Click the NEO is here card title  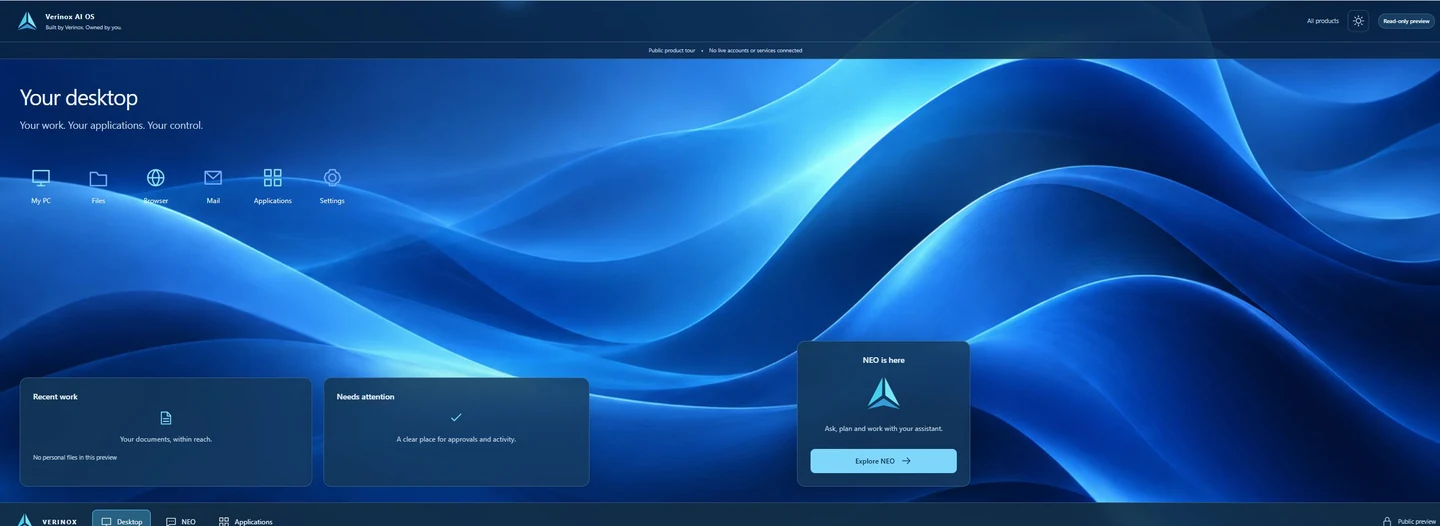(883, 360)
